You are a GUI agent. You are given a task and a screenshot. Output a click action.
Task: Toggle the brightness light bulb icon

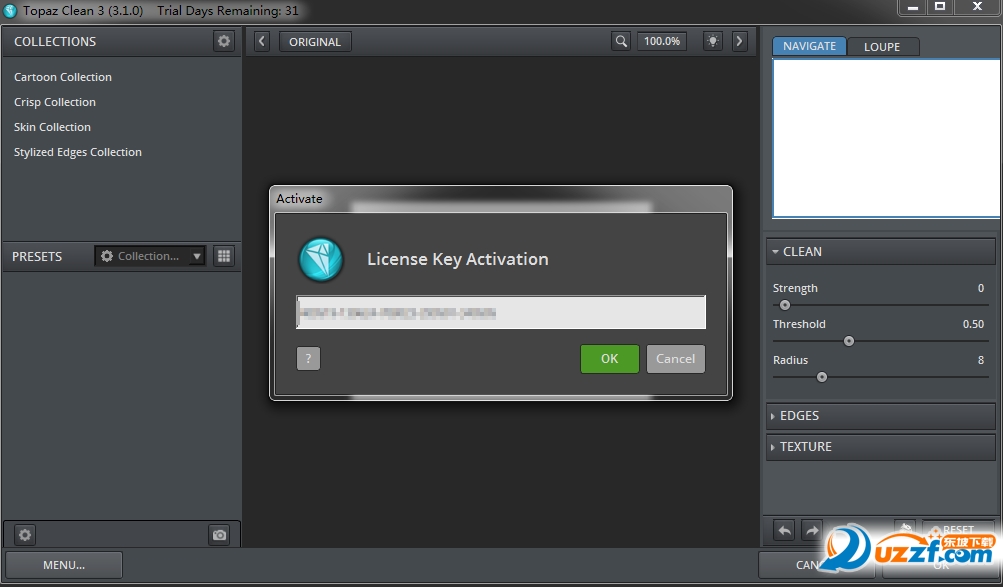point(713,42)
